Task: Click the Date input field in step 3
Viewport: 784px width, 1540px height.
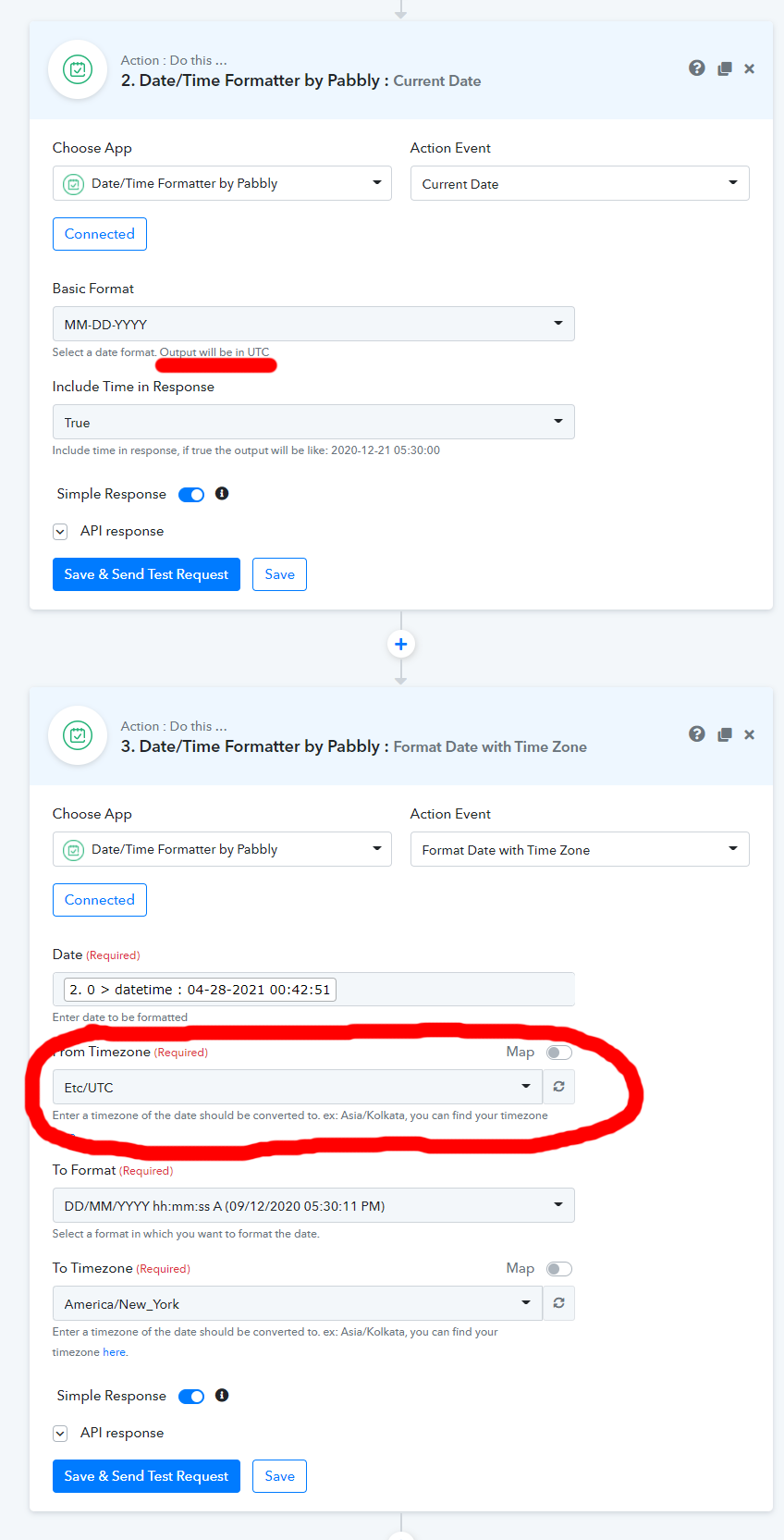Action: 313,989
